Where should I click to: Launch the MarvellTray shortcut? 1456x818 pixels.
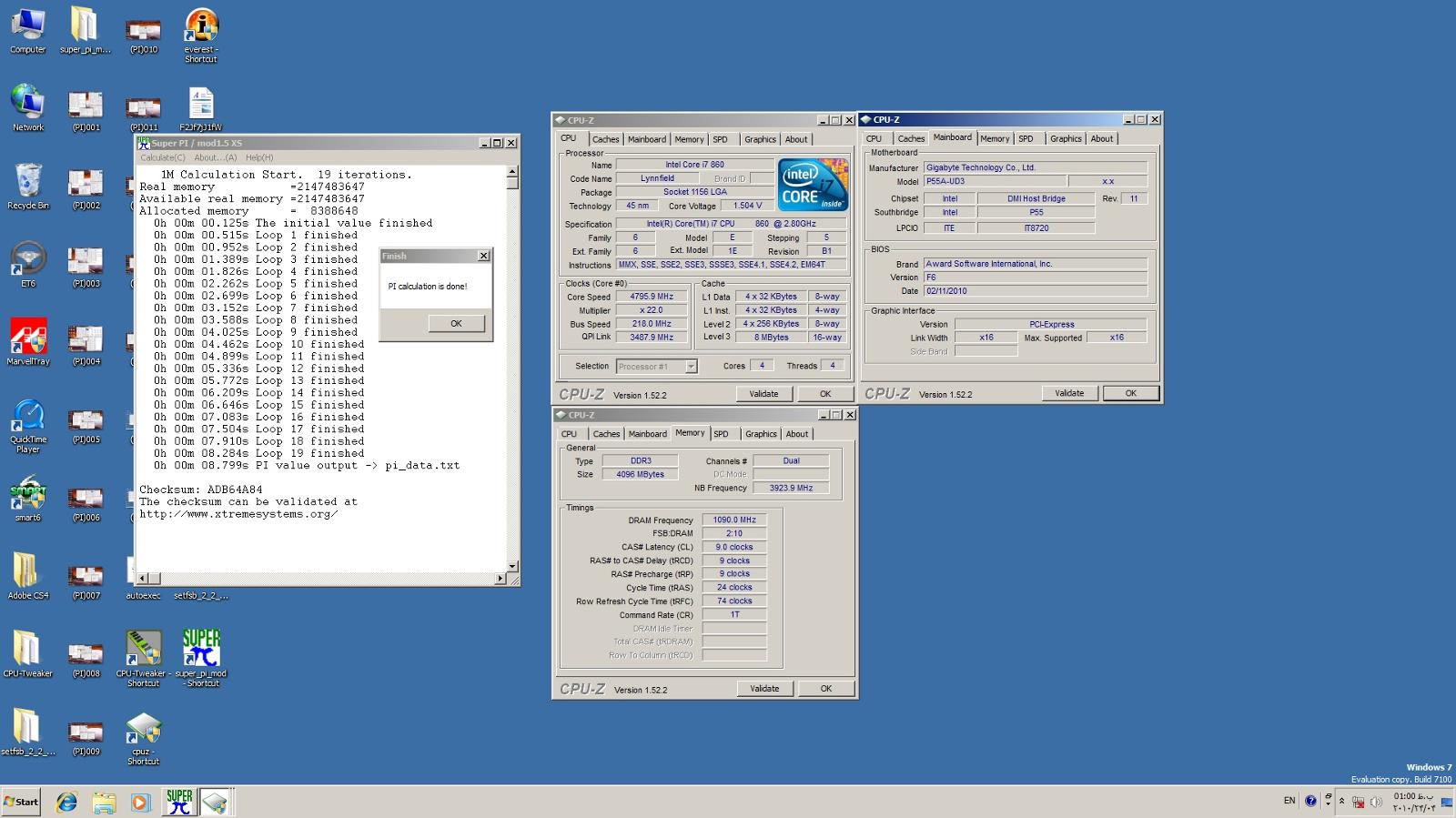[27, 343]
